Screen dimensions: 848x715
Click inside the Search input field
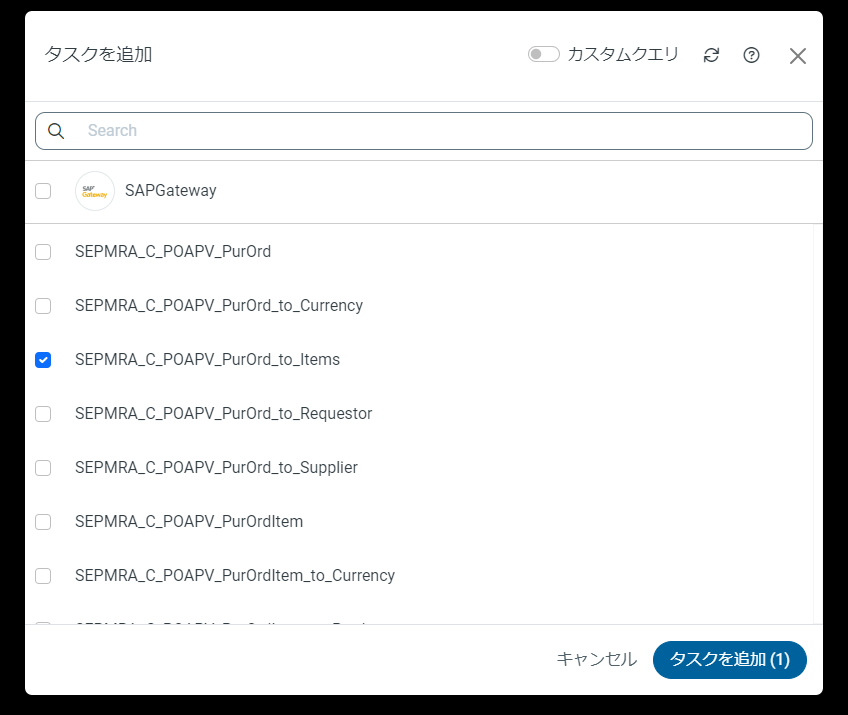point(440,131)
